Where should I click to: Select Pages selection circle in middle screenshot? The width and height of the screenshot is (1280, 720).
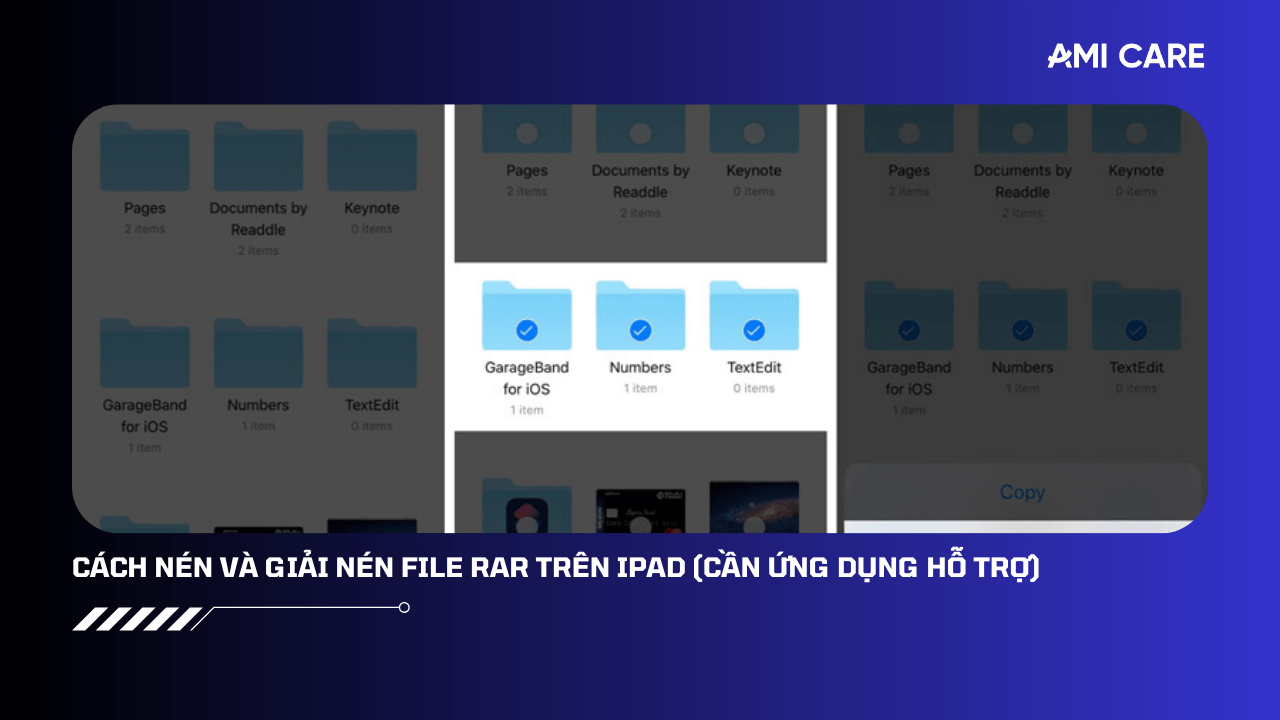(527, 132)
